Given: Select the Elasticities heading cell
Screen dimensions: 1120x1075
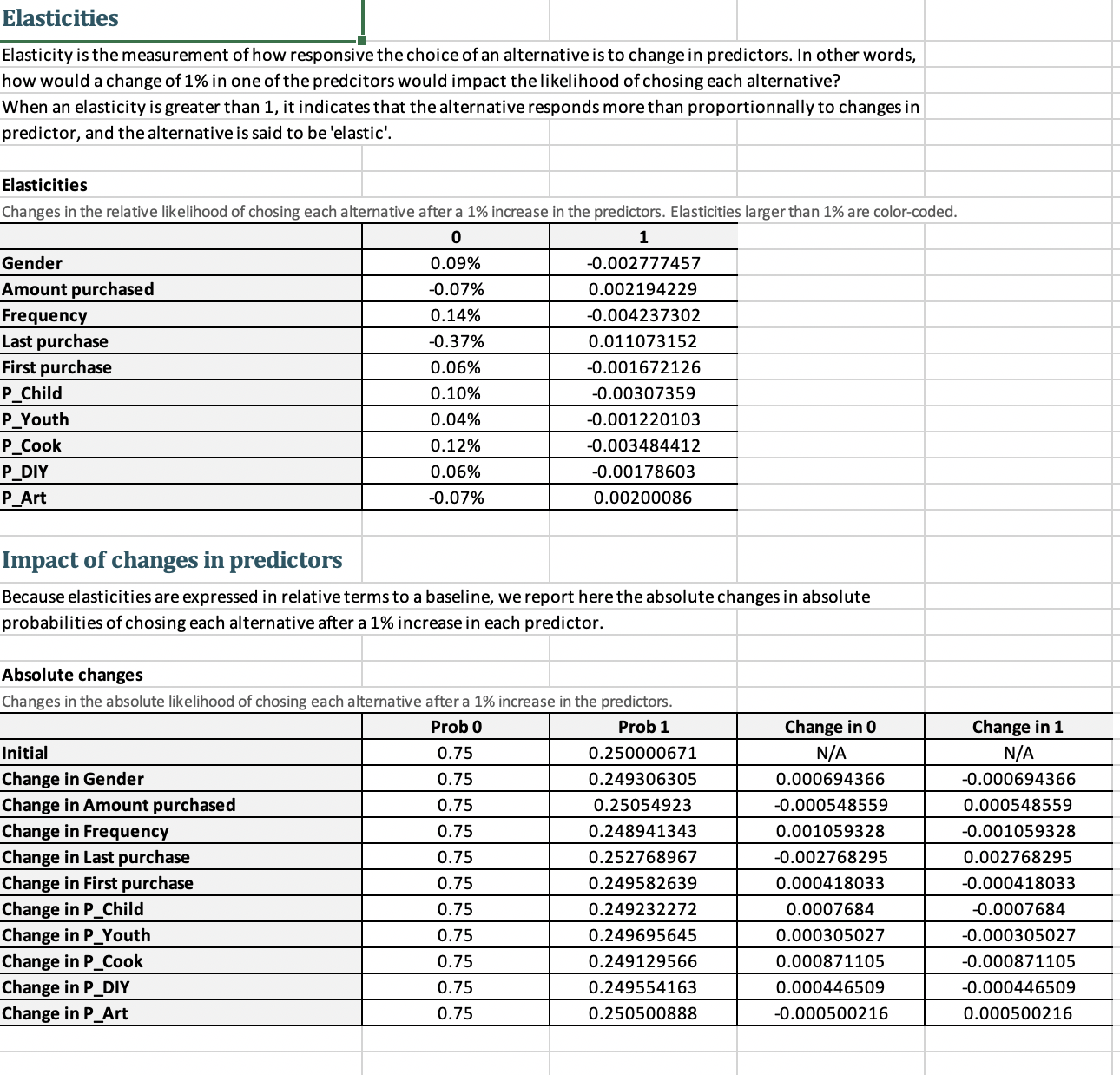Looking at the screenshot, I should point(181,19).
